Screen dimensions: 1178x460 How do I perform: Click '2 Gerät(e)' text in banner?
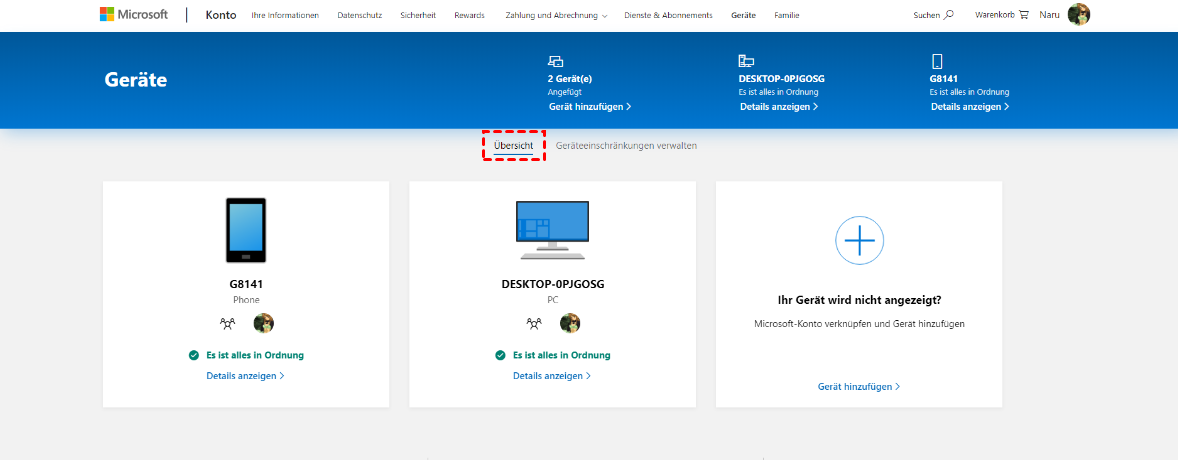click(571, 78)
